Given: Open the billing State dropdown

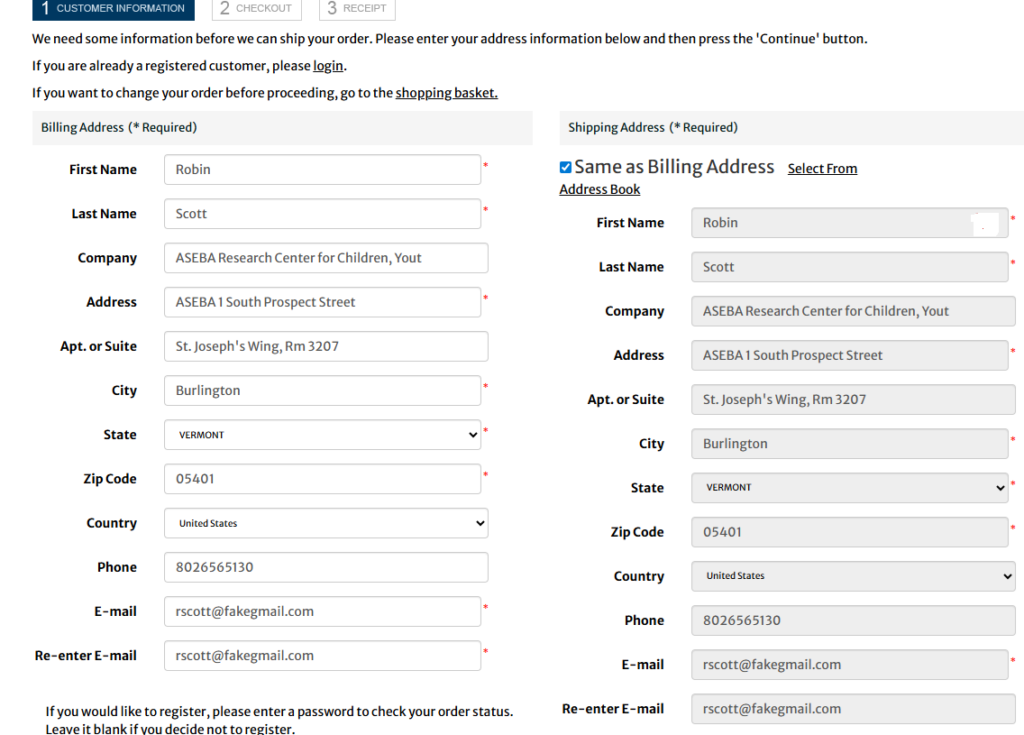Looking at the screenshot, I should point(322,435).
